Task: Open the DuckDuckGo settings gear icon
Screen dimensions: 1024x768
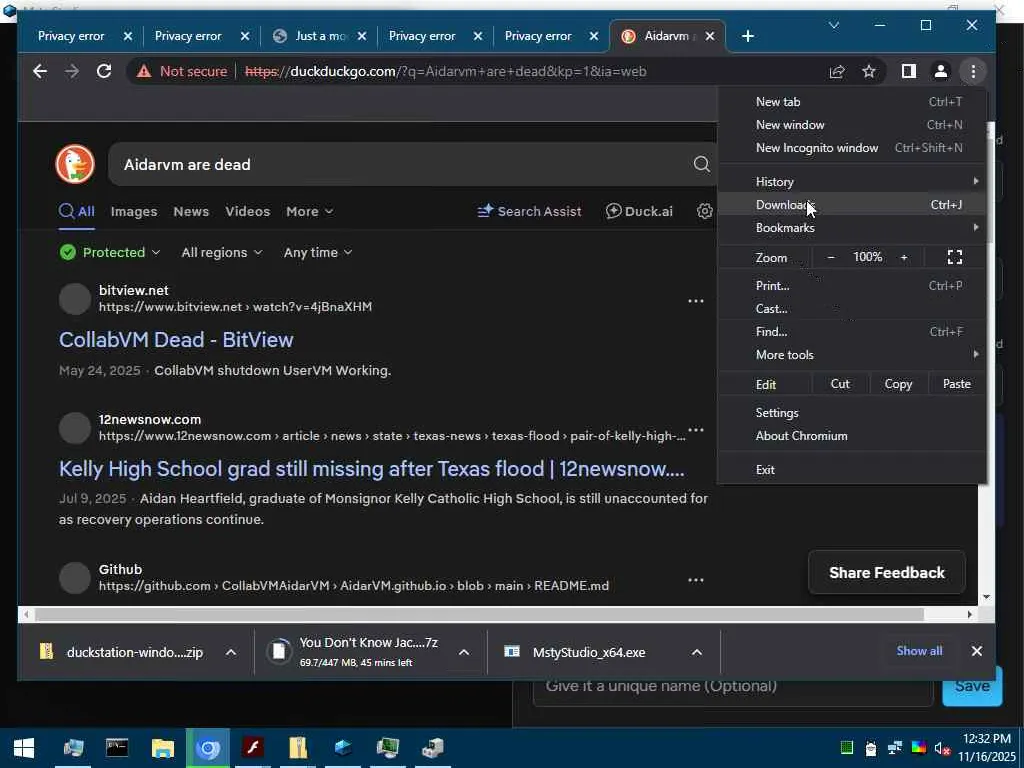Action: pyautogui.click(x=705, y=211)
